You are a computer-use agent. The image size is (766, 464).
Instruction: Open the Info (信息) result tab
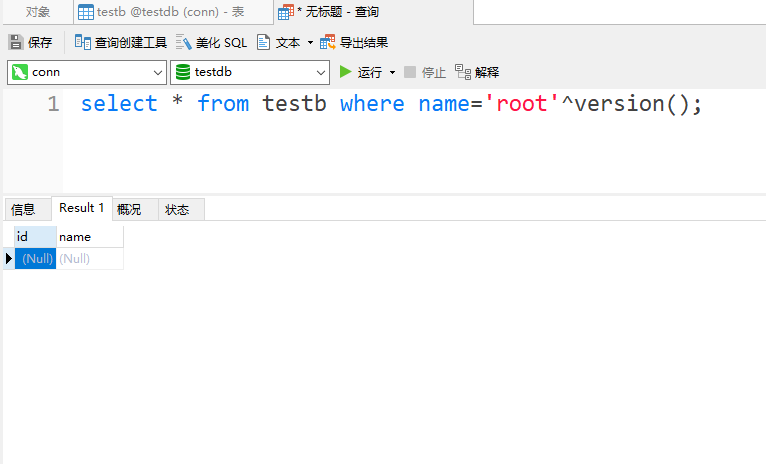point(23,209)
